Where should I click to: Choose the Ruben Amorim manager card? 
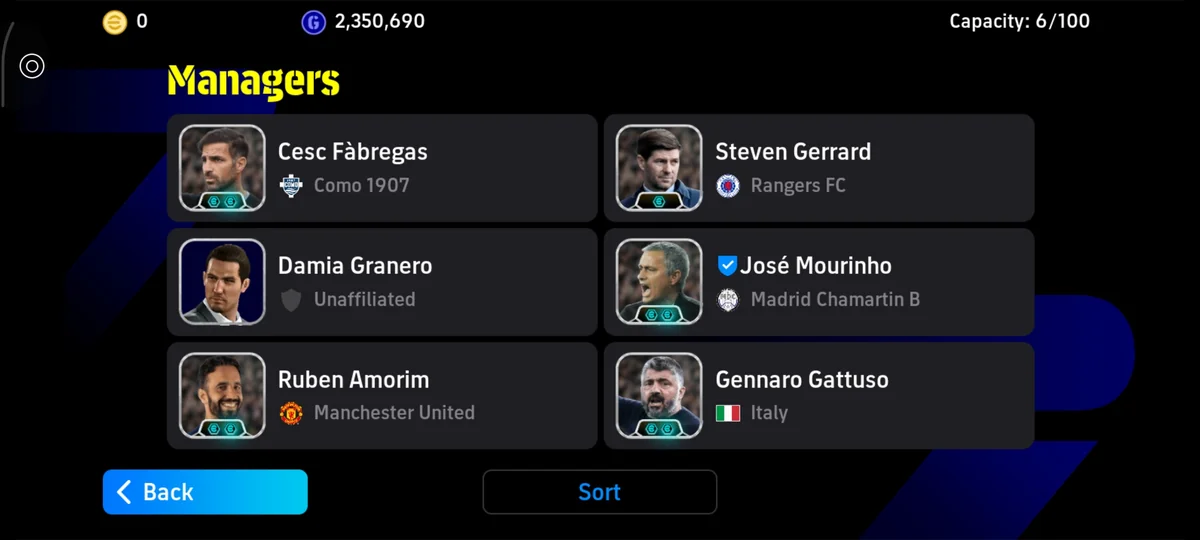click(x=382, y=395)
